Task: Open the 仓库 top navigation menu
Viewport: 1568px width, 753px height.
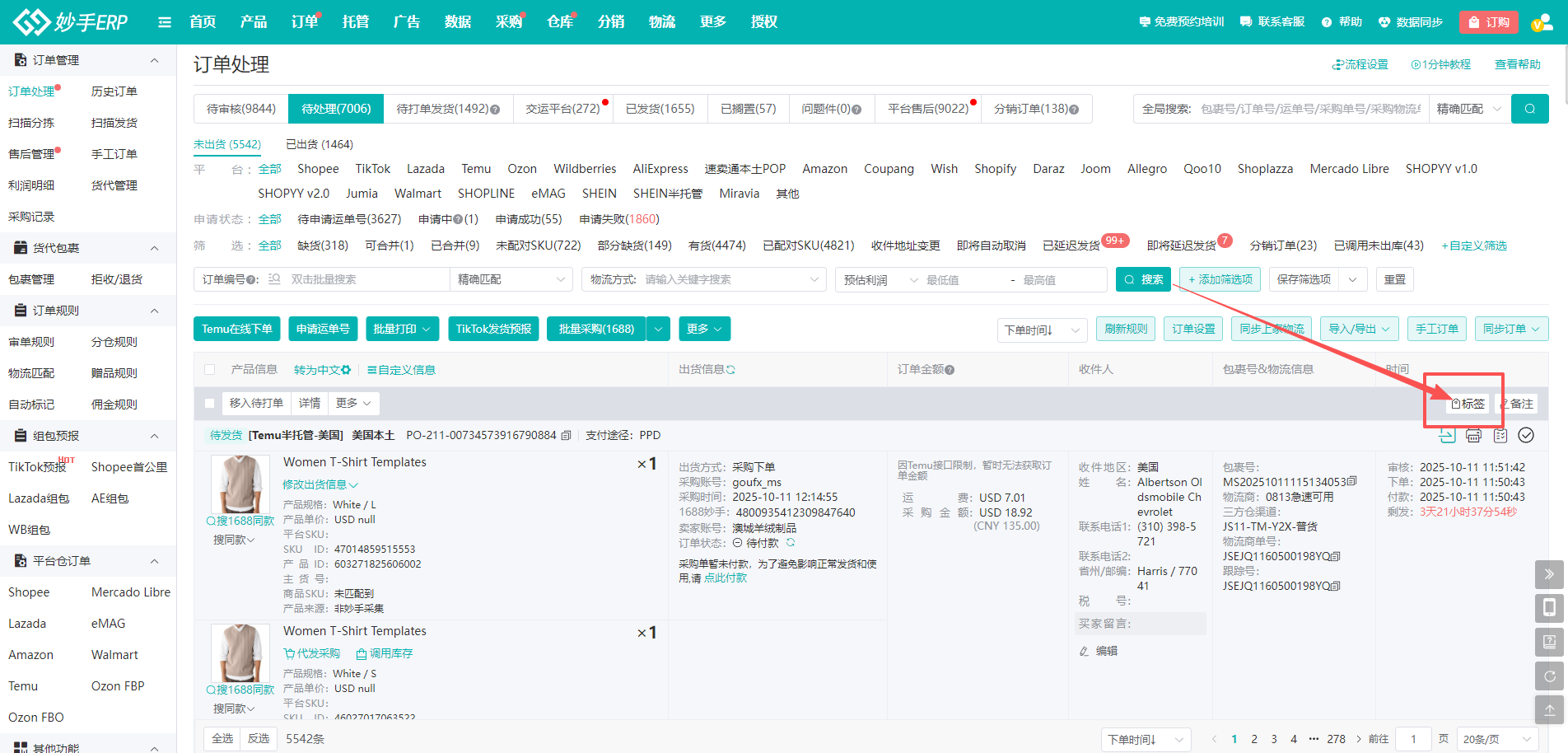Action: point(559,22)
